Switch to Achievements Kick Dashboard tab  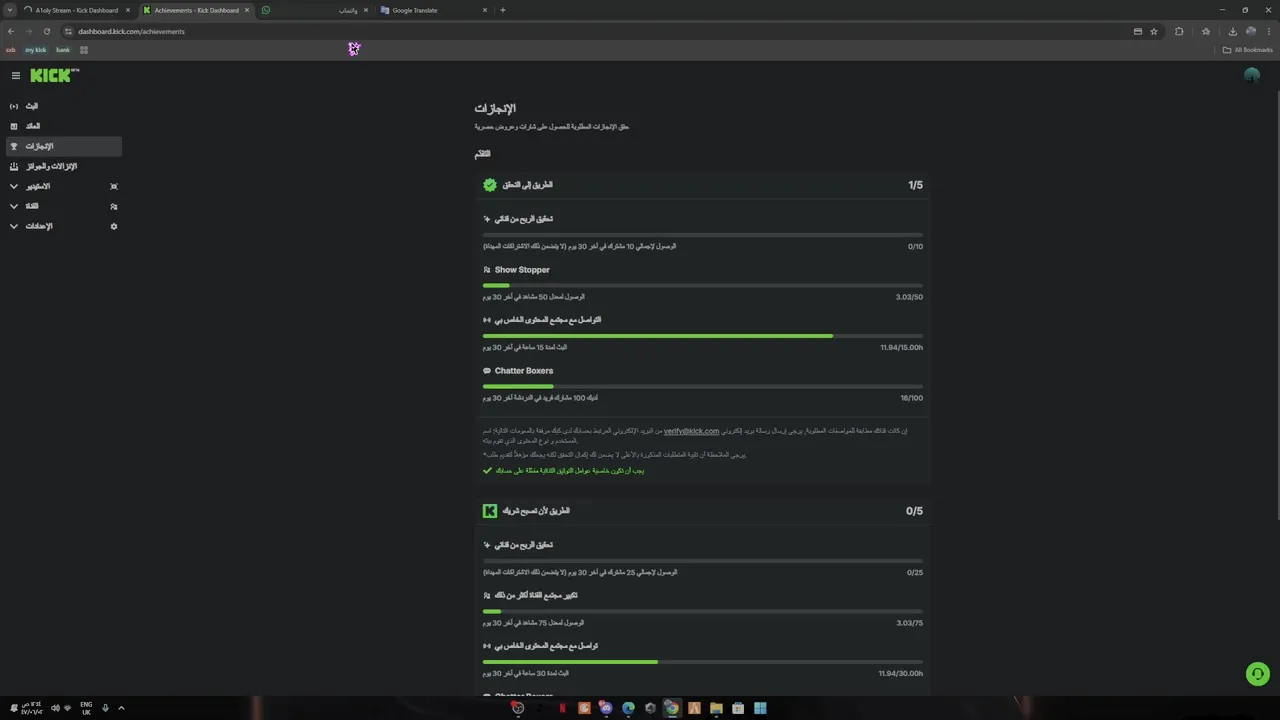(196, 10)
